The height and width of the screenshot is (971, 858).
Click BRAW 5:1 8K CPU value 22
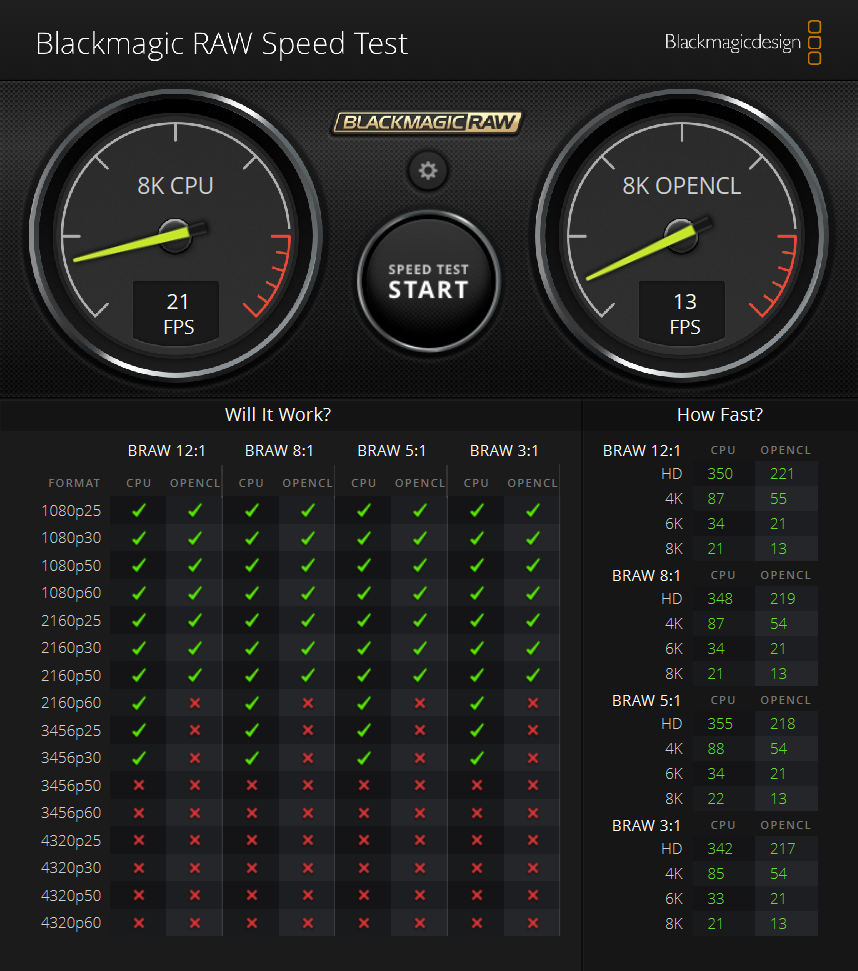tap(716, 799)
